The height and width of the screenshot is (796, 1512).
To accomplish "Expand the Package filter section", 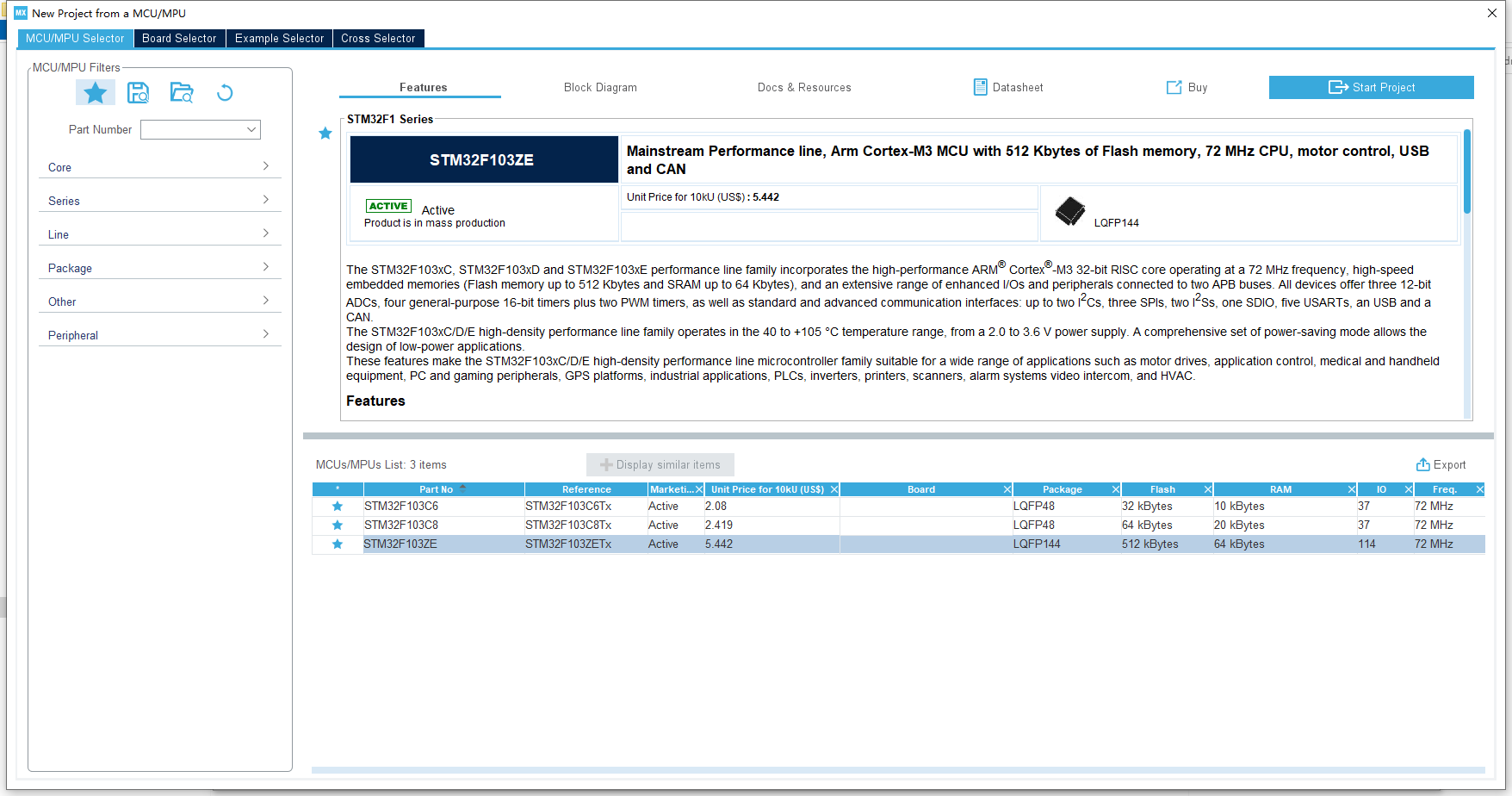I will (x=160, y=267).
